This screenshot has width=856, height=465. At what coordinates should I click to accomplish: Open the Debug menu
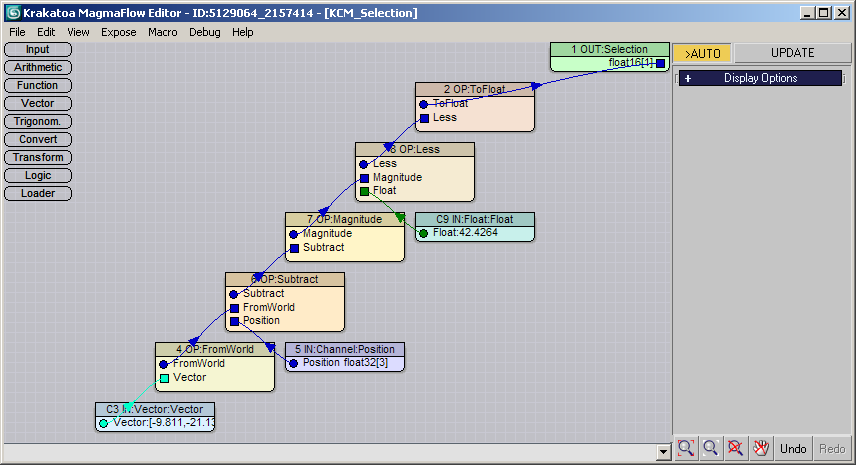[205, 32]
